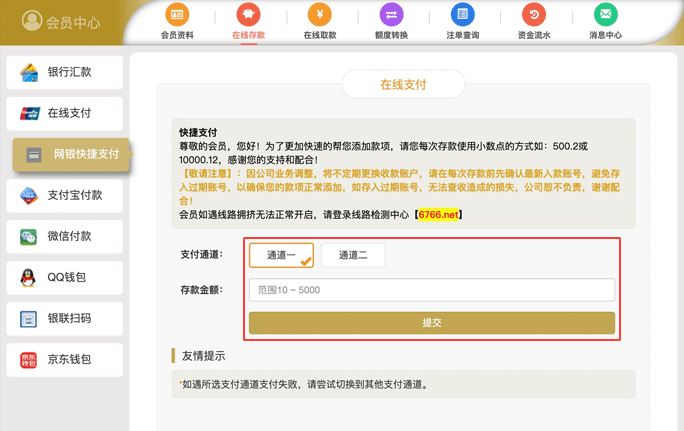
Task: Click the 额度转换 transfer icon
Action: pyautogui.click(x=391, y=15)
